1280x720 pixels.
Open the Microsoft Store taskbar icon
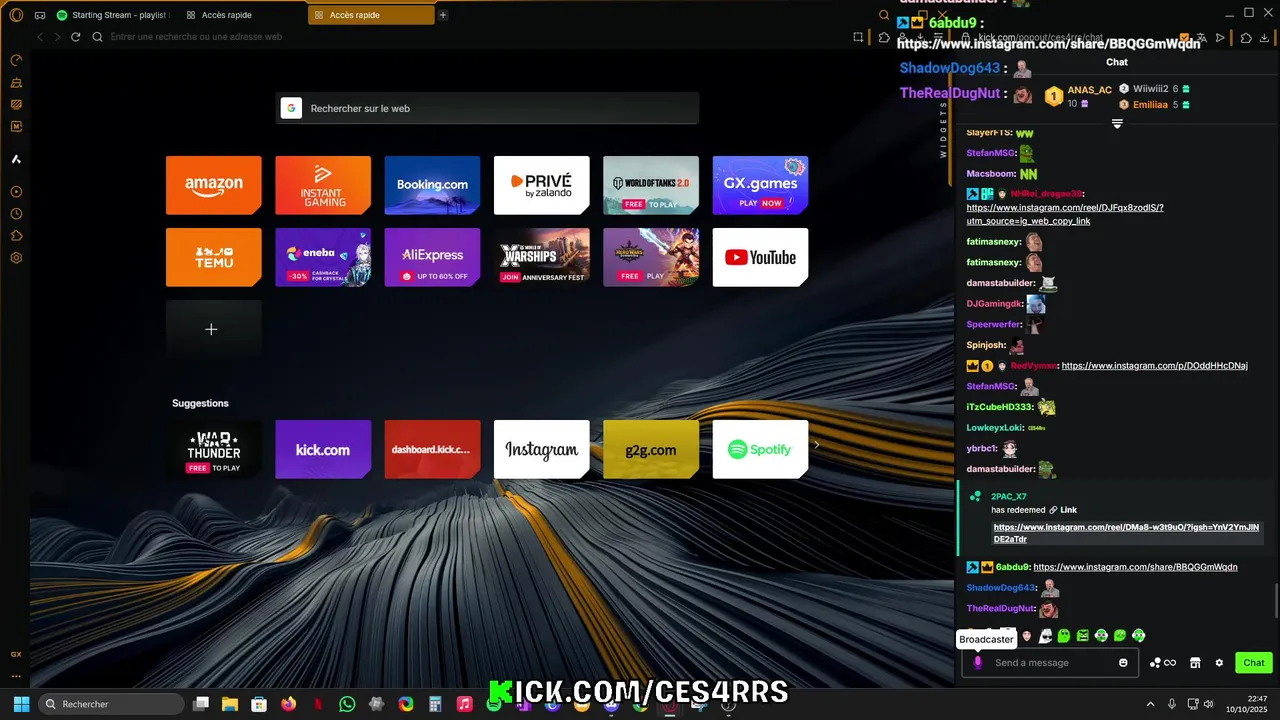point(259,704)
